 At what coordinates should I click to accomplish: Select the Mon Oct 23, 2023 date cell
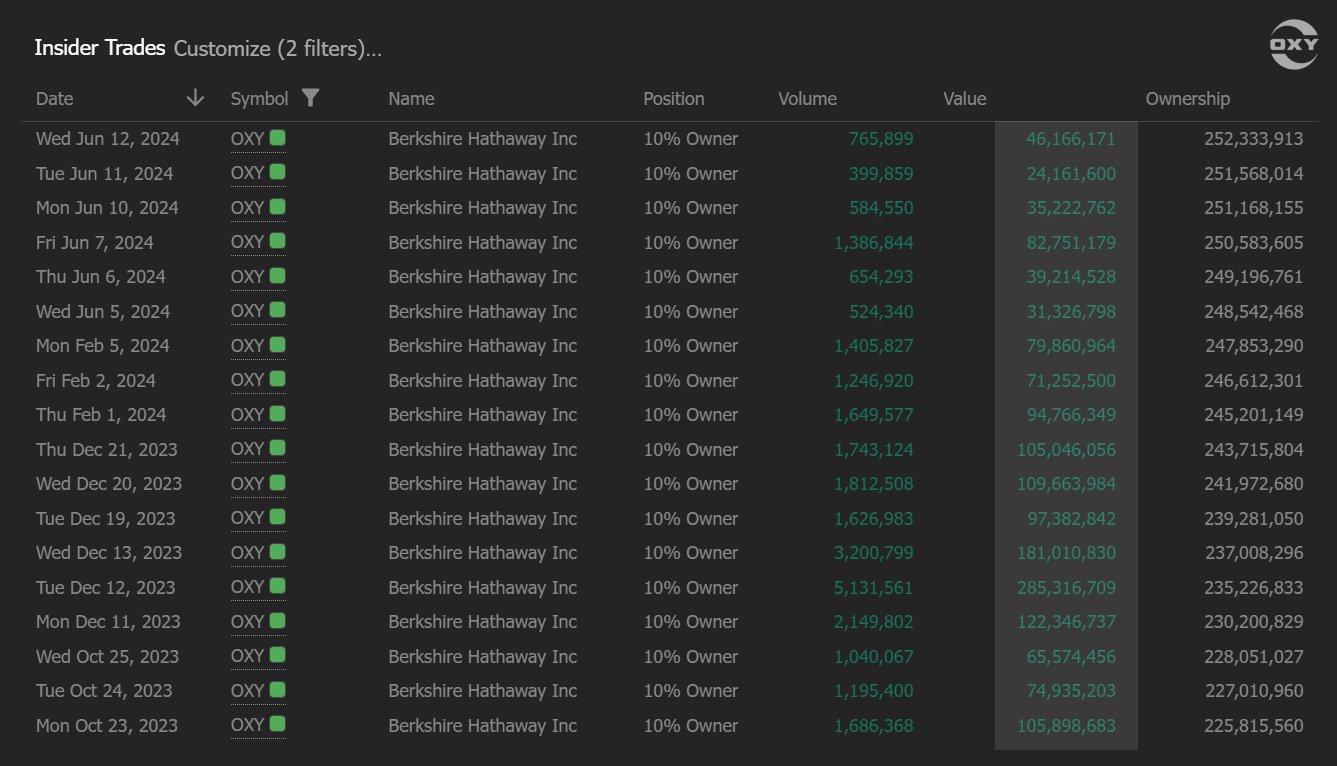point(107,726)
